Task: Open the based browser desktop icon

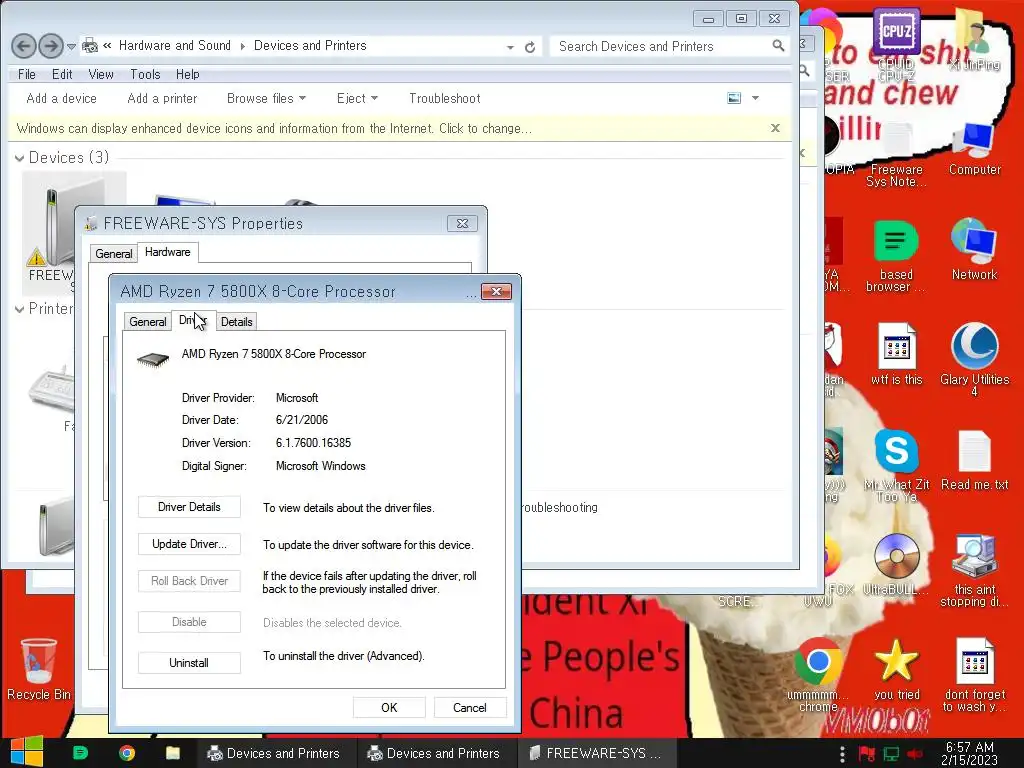Action: click(896, 256)
